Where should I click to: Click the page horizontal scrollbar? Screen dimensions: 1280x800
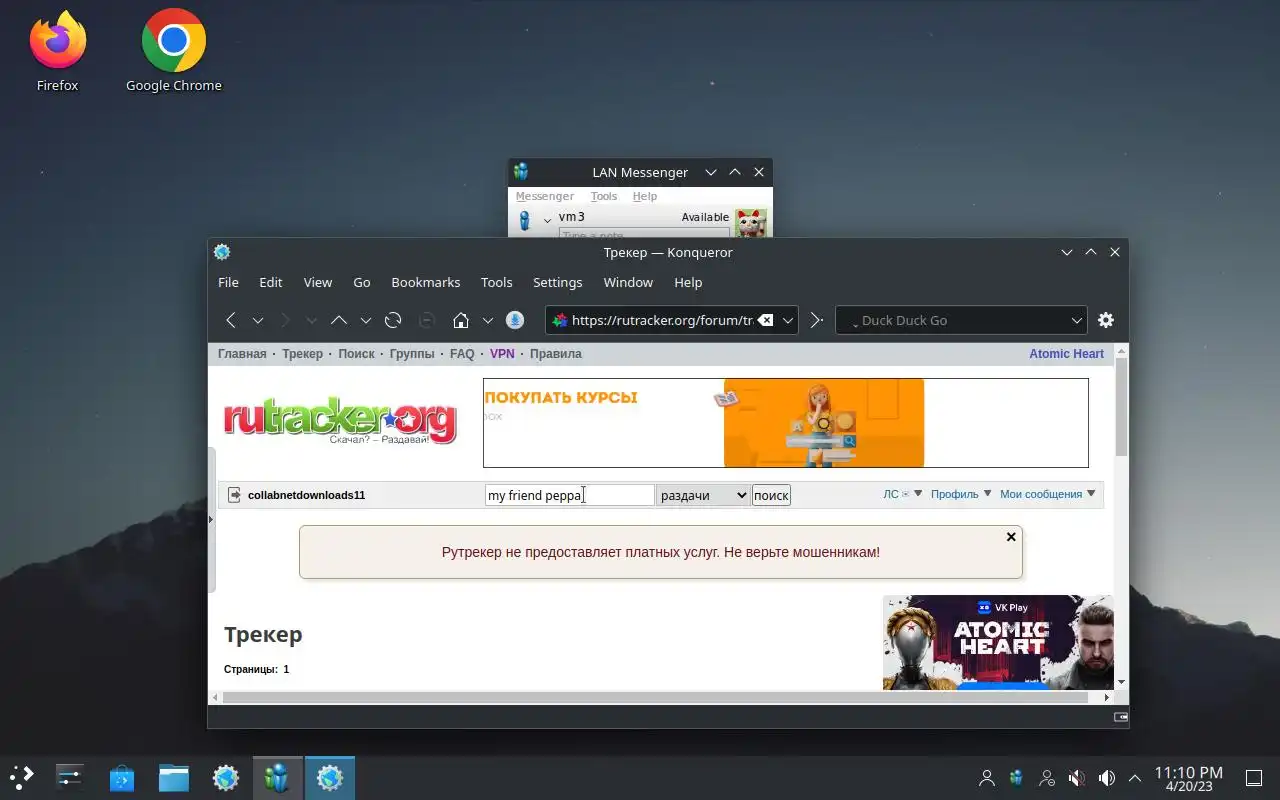656,697
